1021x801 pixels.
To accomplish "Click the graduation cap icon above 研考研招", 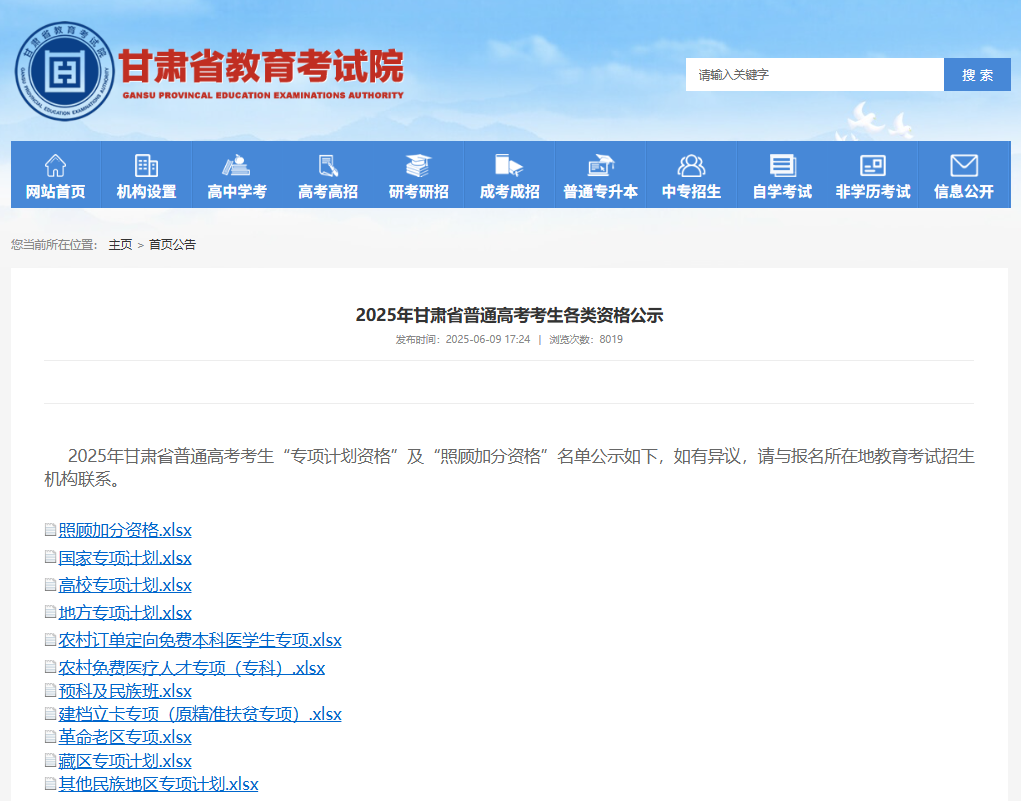I will pyautogui.click(x=418, y=163).
